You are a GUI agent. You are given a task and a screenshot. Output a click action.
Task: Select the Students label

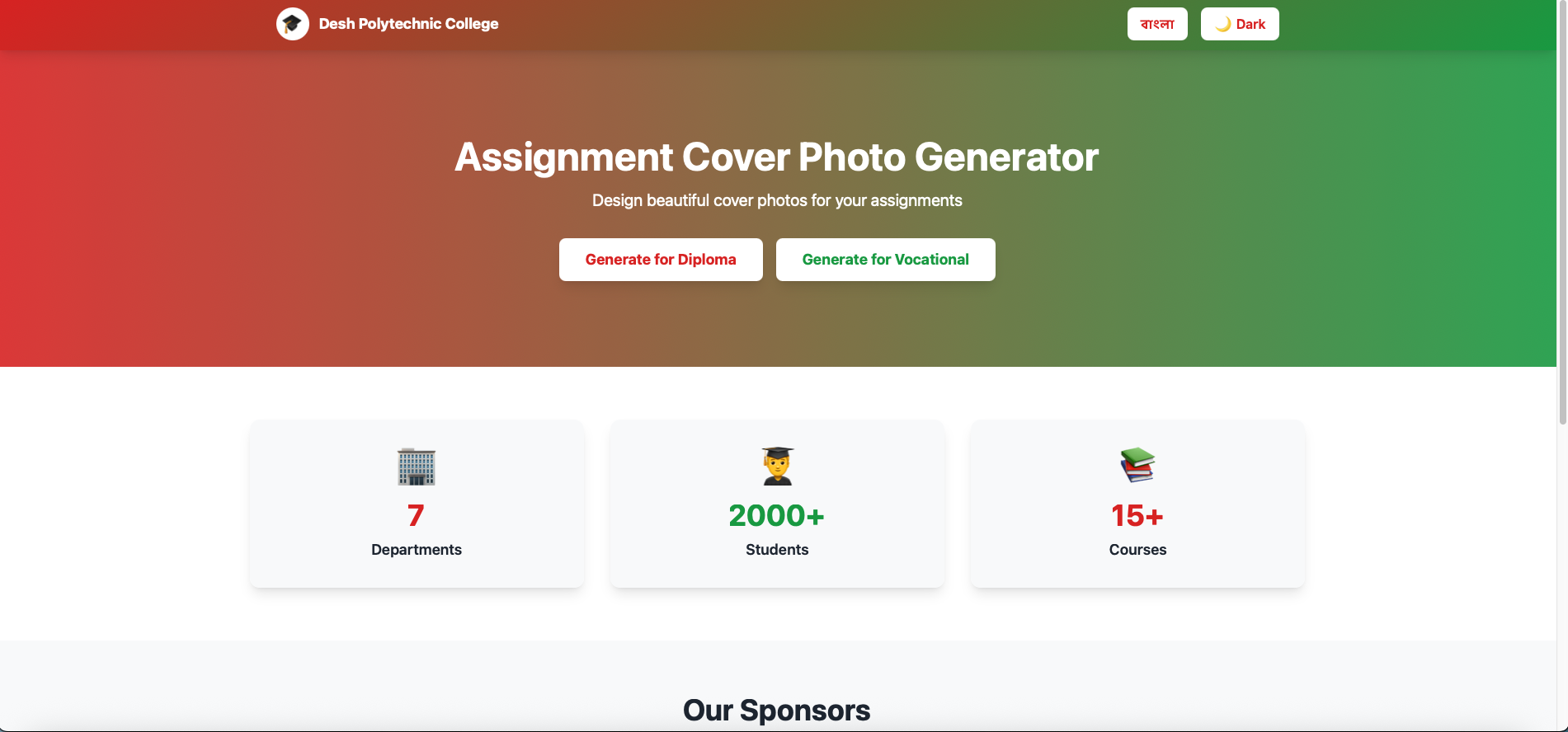click(777, 550)
